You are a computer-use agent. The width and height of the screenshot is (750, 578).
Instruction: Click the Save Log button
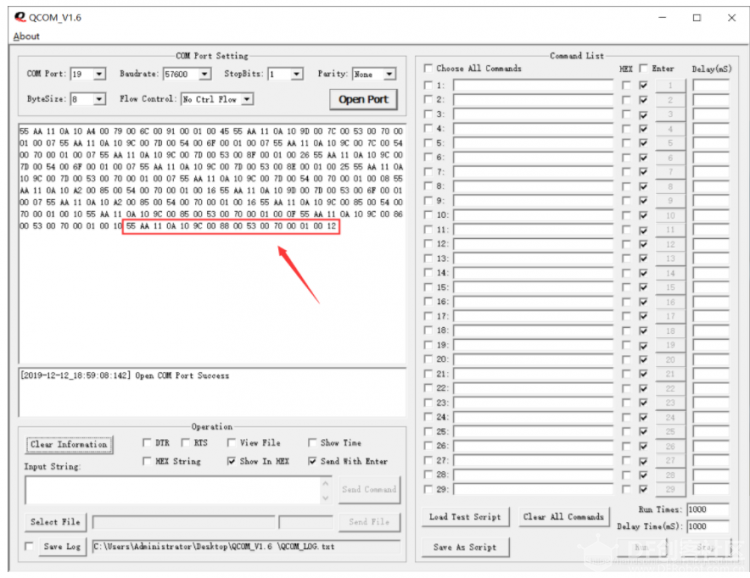(x=62, y=546)
